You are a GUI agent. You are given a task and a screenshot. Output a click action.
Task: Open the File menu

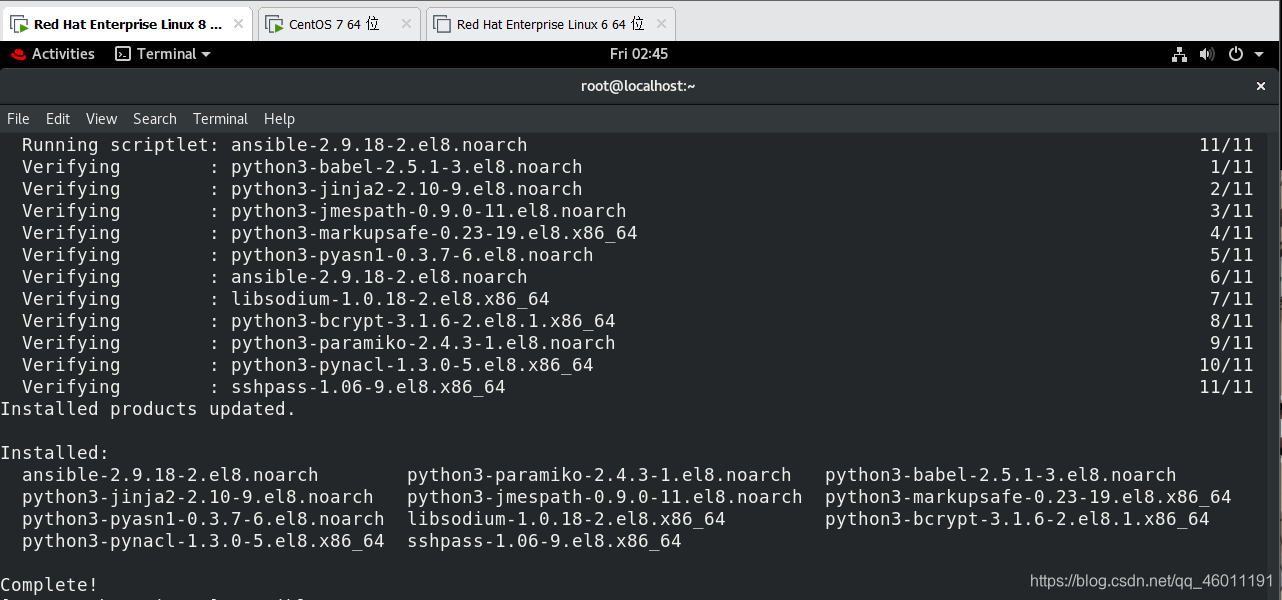[x=18, y=118]
